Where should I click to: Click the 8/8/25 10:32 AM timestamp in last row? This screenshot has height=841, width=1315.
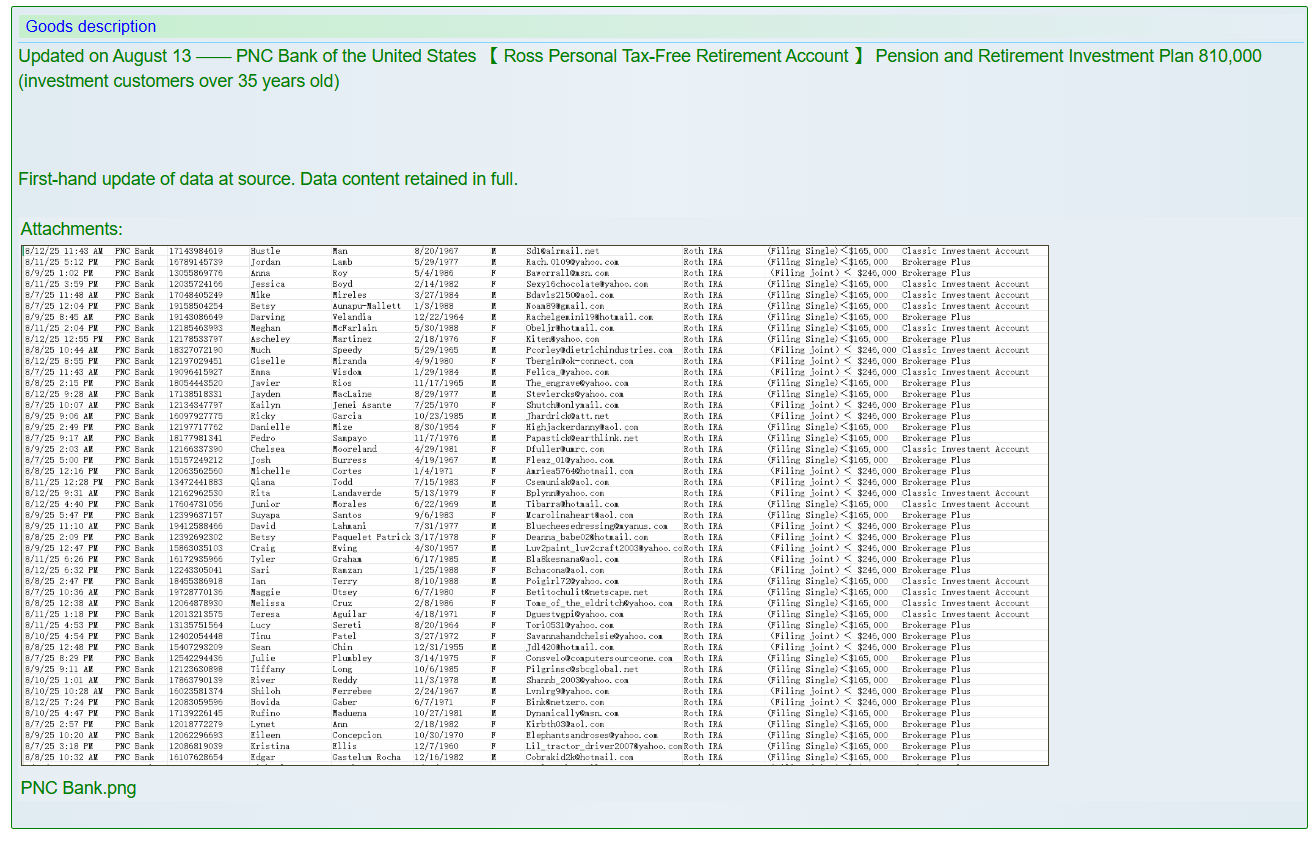click(61, 757)
